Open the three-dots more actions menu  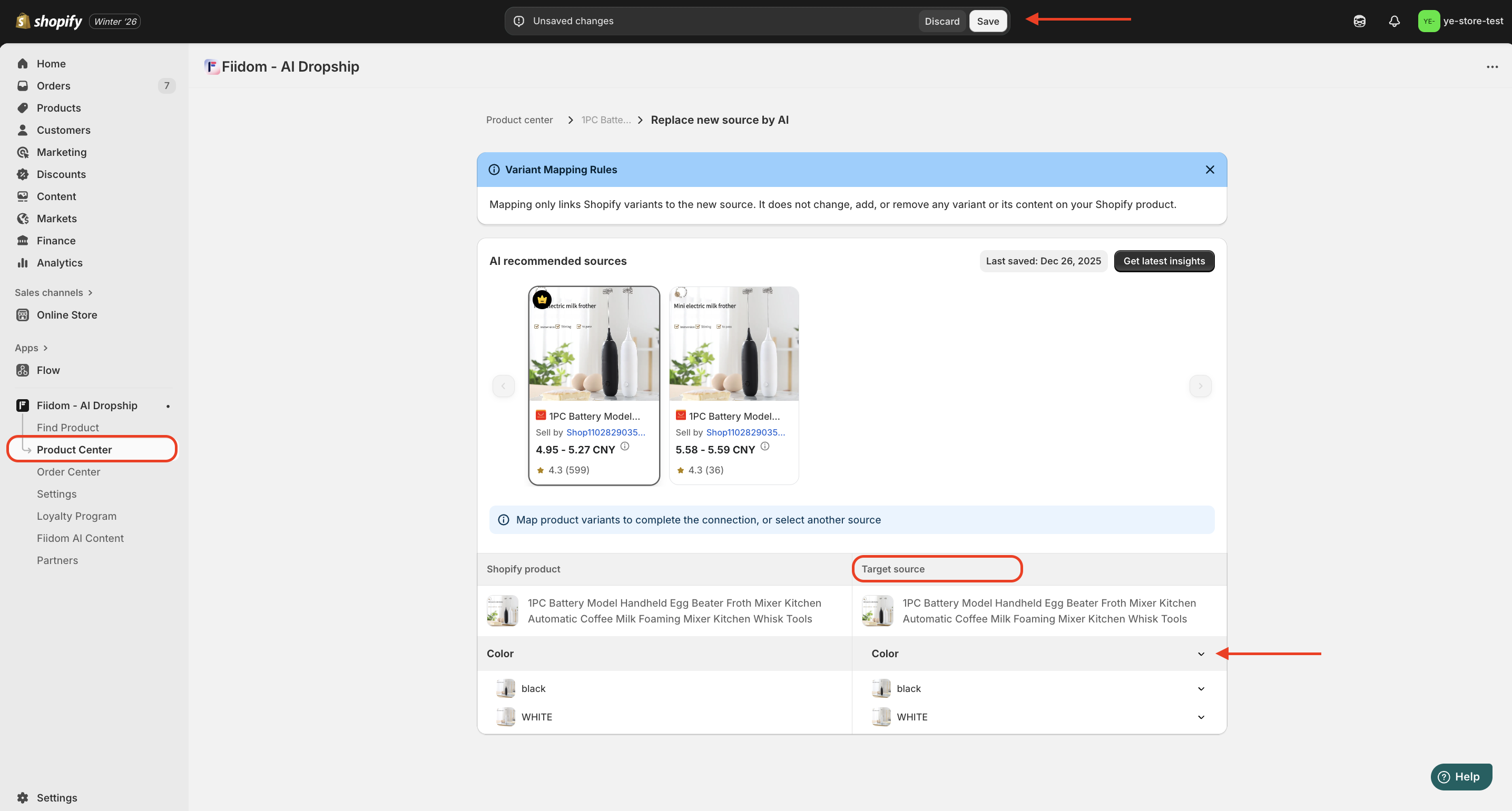pos(1492,67)
